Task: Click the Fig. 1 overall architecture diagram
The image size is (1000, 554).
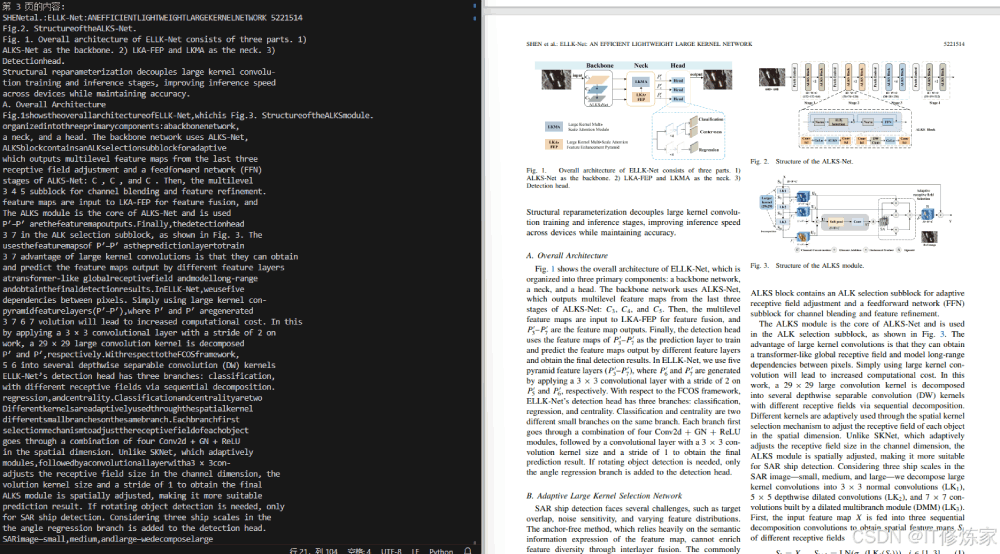Action: pyautogui.click(x=633, y=112)
